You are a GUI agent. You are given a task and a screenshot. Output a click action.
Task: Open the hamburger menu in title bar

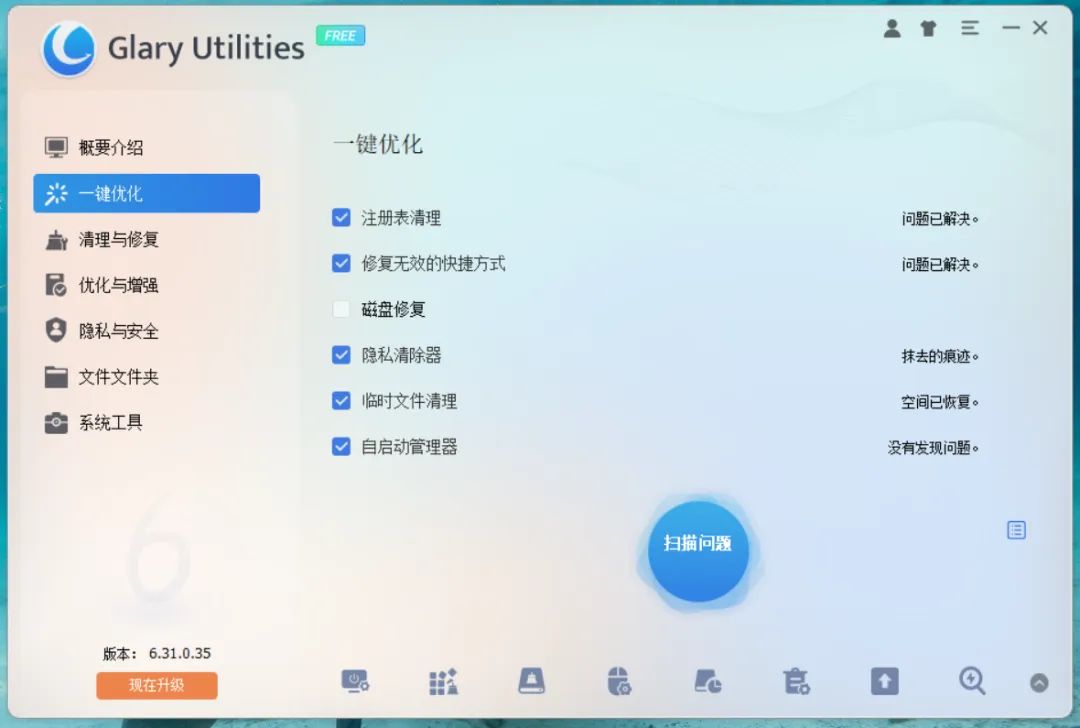tap(970, 28)
